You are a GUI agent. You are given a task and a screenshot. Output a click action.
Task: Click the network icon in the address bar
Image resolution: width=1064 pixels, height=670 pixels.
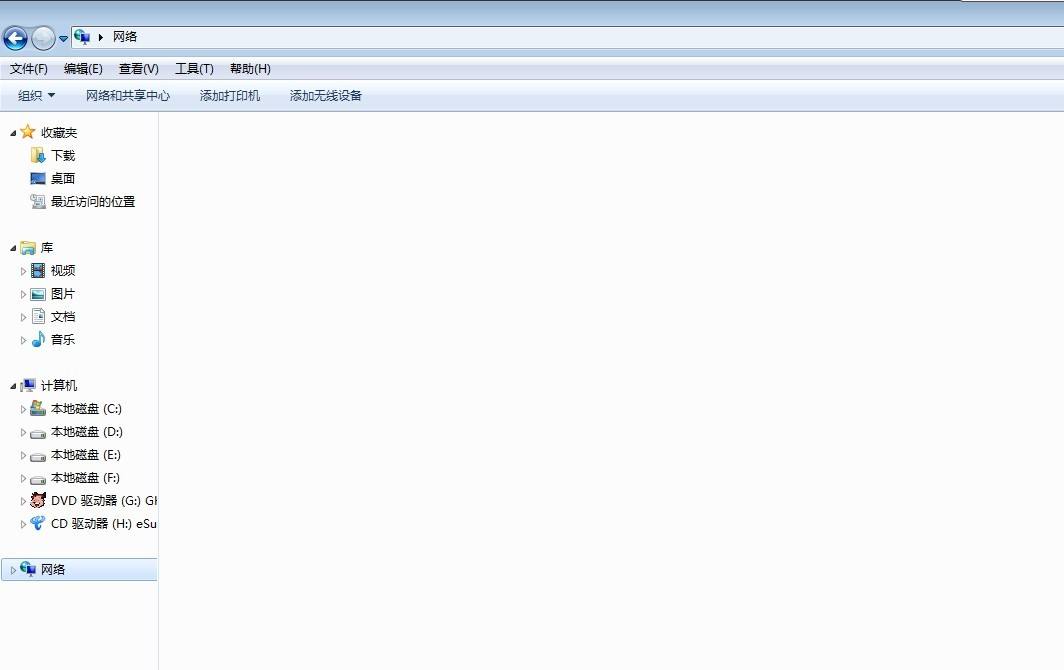82,37
